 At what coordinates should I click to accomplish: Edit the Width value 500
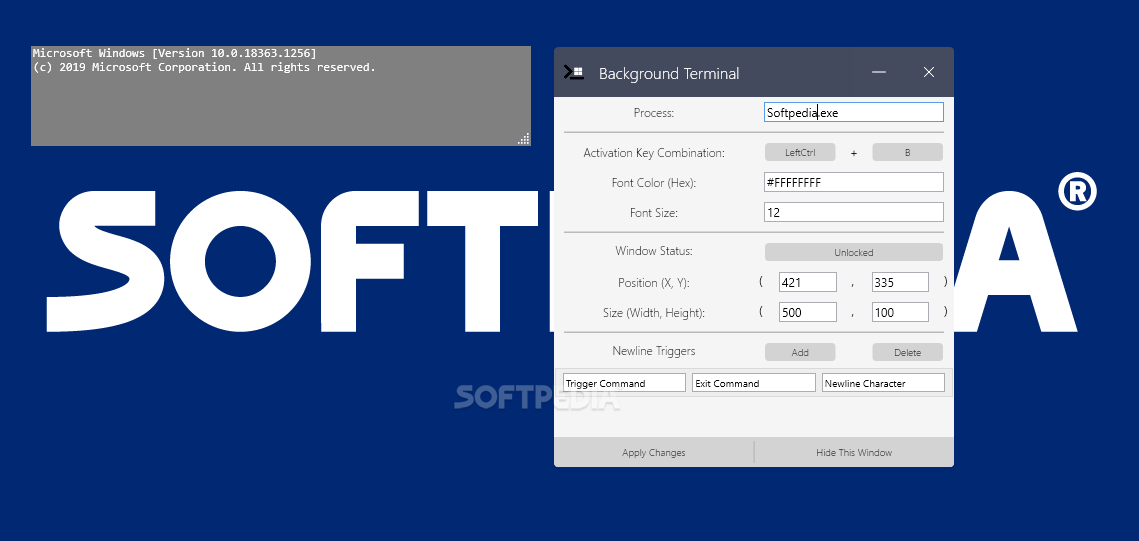click(808, 312)
